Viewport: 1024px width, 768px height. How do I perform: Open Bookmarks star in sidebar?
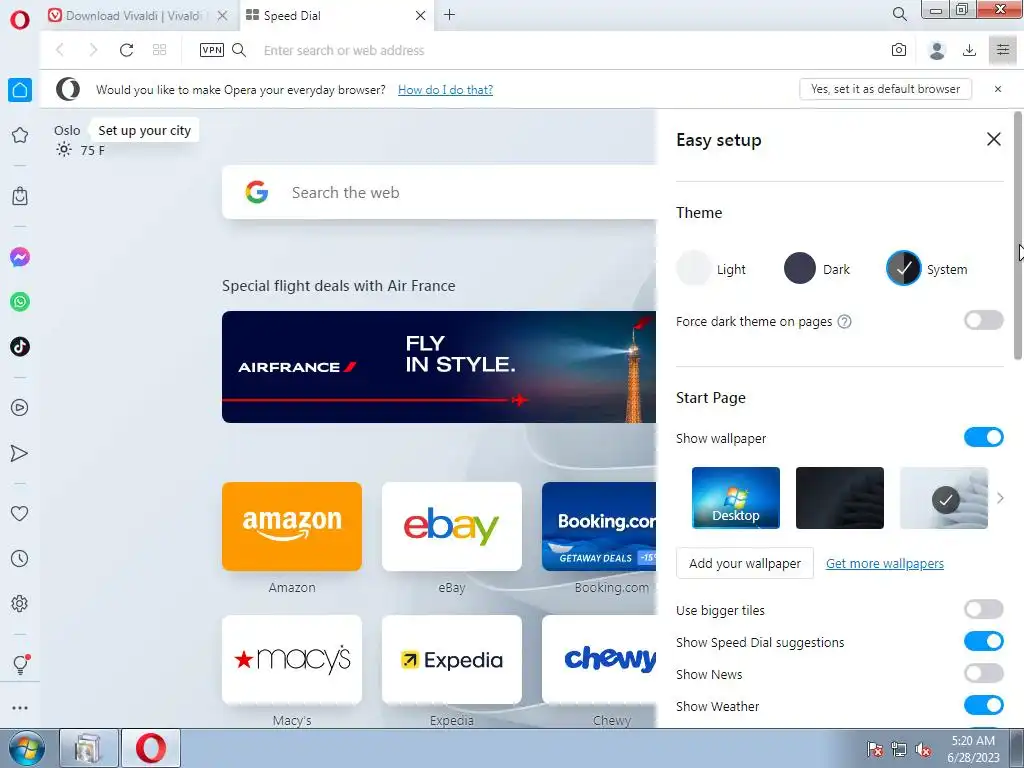click(x=20, y=135)
